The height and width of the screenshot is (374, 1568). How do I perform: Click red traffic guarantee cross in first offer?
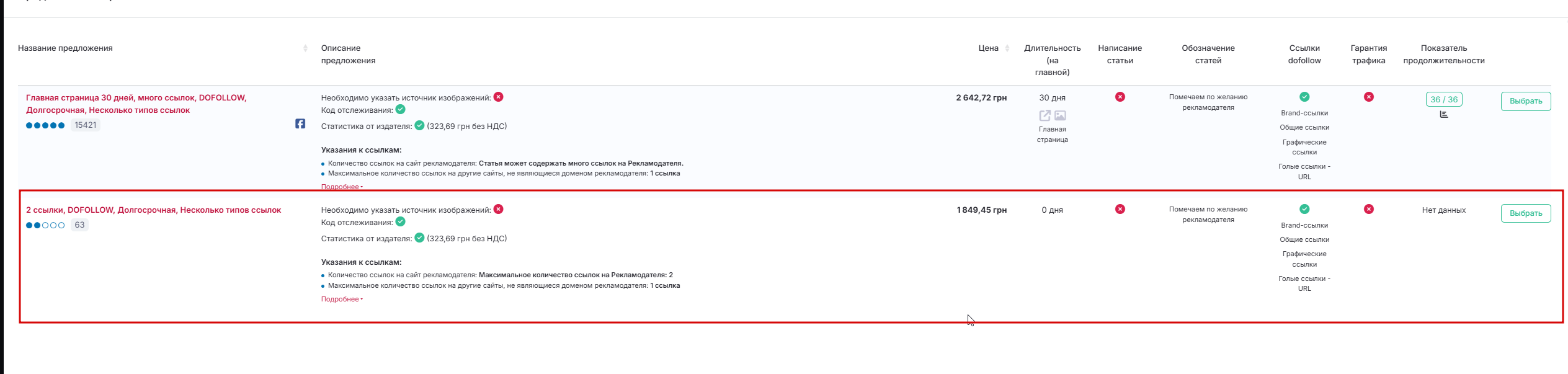1369,97
